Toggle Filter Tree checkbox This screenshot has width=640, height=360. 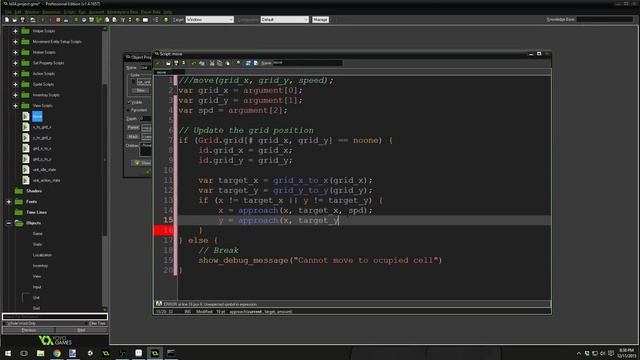coord(87,323)
